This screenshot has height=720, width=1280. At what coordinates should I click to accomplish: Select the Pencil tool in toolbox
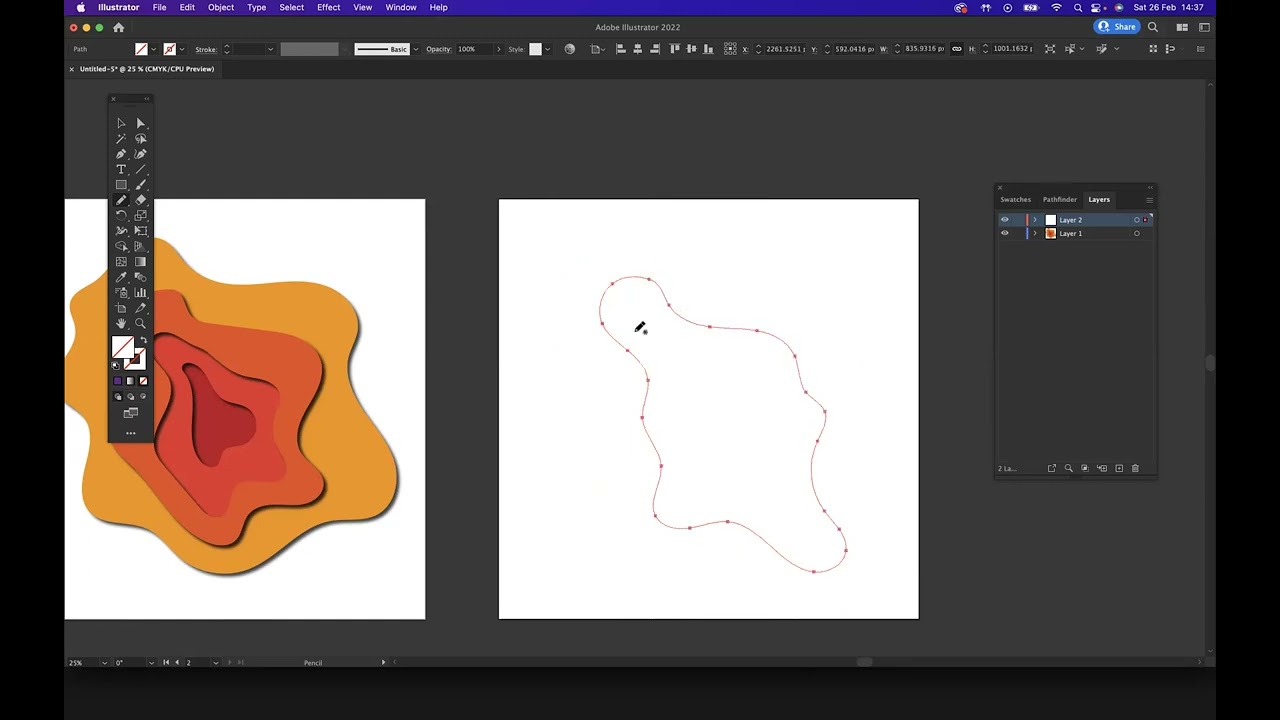coord(121,200)
